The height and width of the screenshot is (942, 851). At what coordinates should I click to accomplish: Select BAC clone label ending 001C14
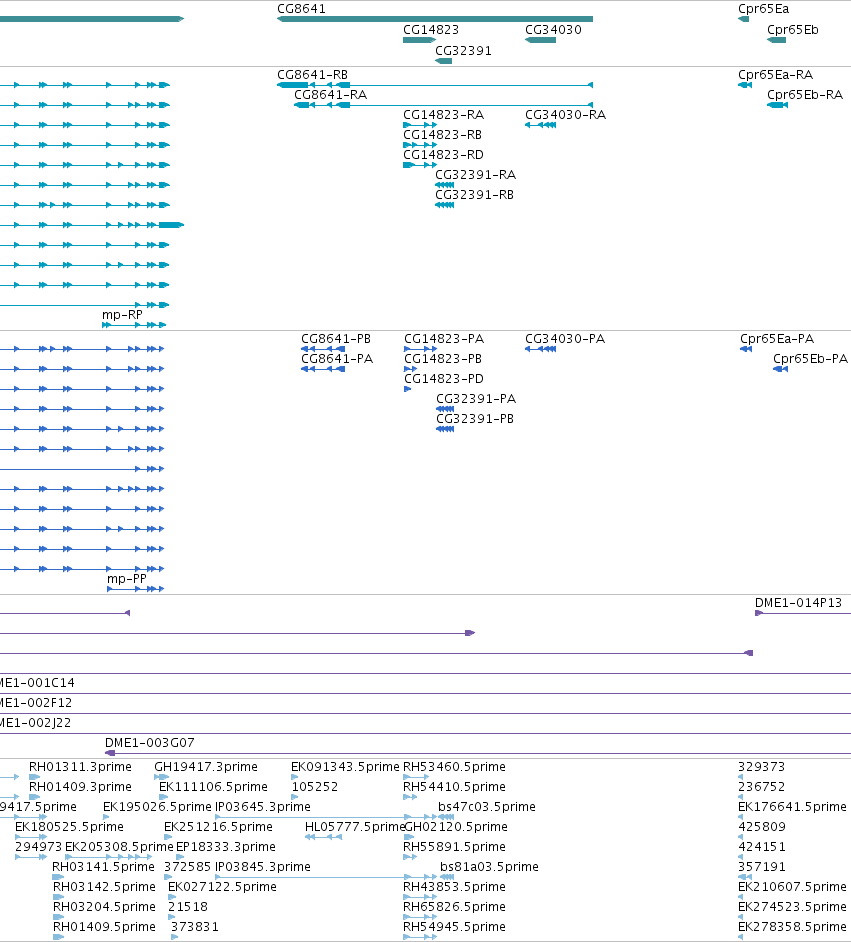[37, 682]
